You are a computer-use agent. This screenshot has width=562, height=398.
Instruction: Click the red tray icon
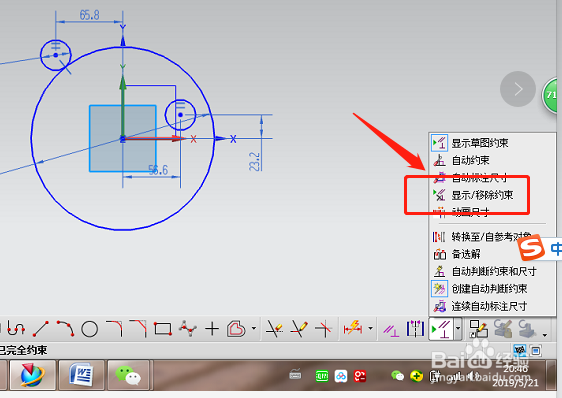360,376
